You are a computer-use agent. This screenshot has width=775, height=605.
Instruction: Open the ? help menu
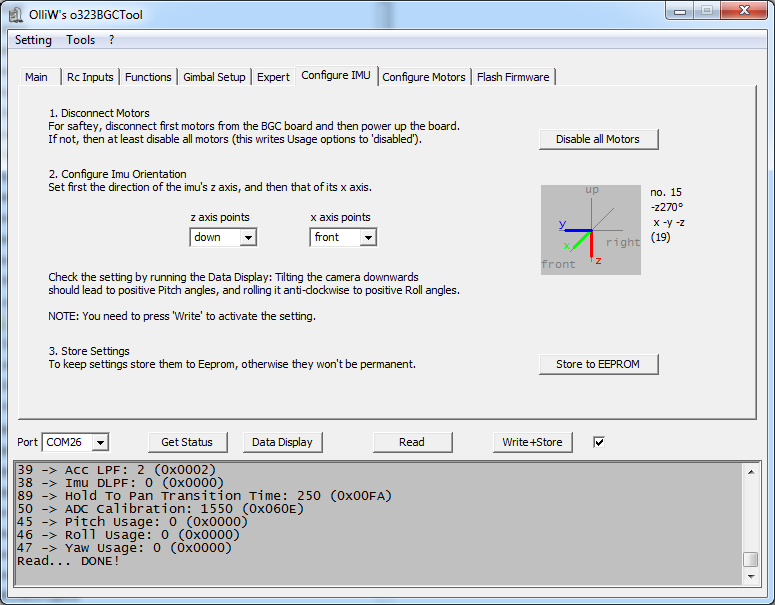[x=112, y=40]
